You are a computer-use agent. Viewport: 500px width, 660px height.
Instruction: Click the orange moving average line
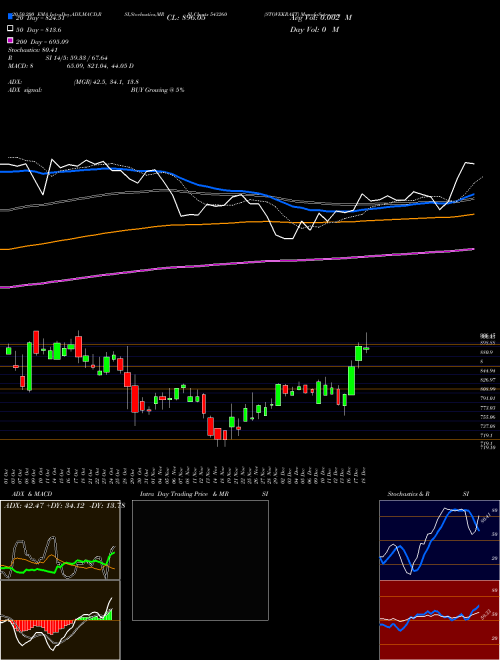tap(236, 223)
